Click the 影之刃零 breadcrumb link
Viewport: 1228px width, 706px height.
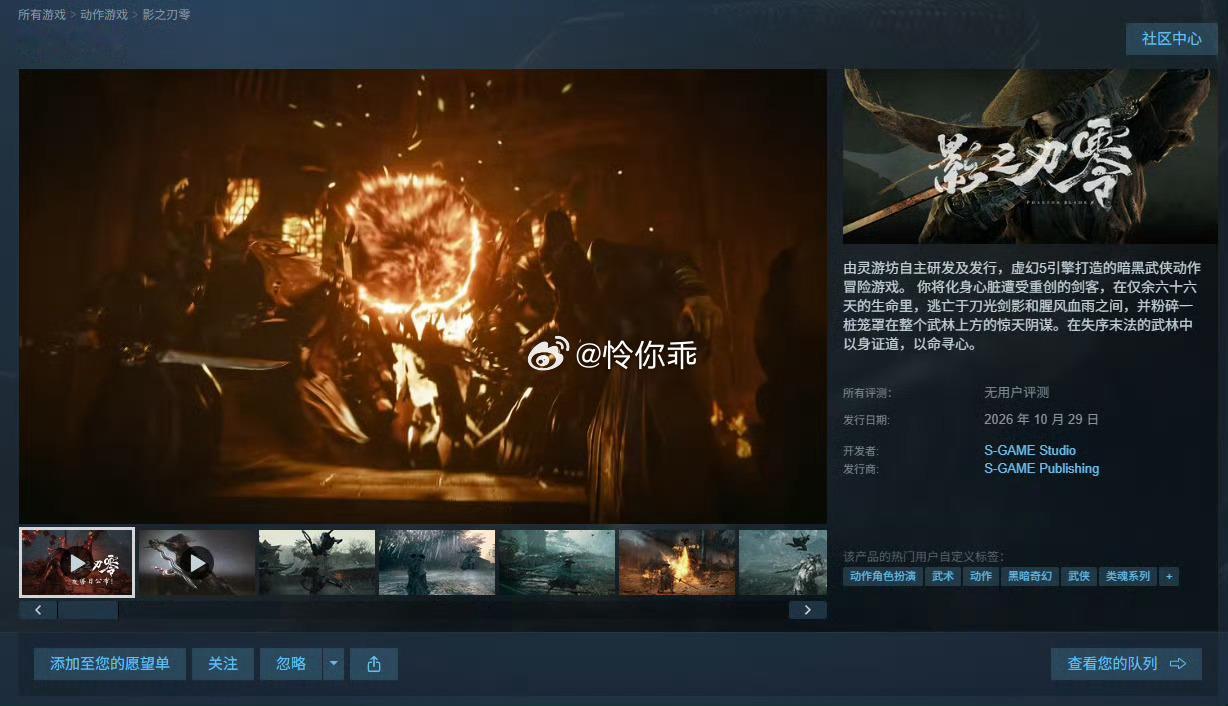[x=166, y=15]
